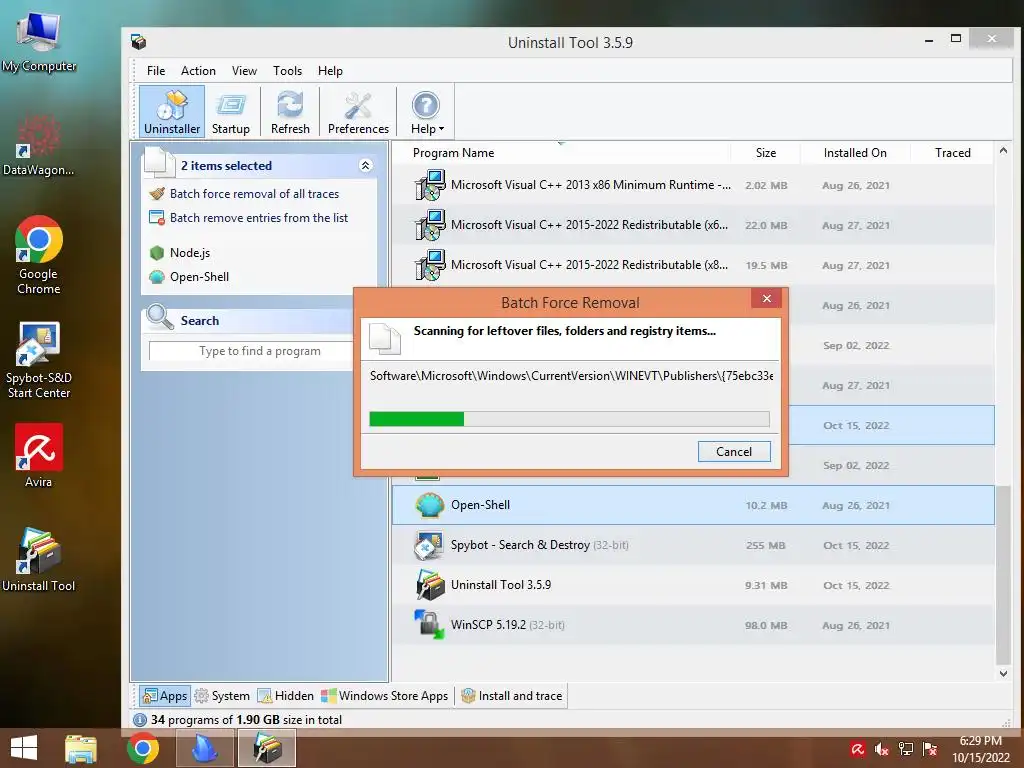Open the DataWagon desktop shortcut
This screenshot has height=768, width=1024.
[39, 145]
